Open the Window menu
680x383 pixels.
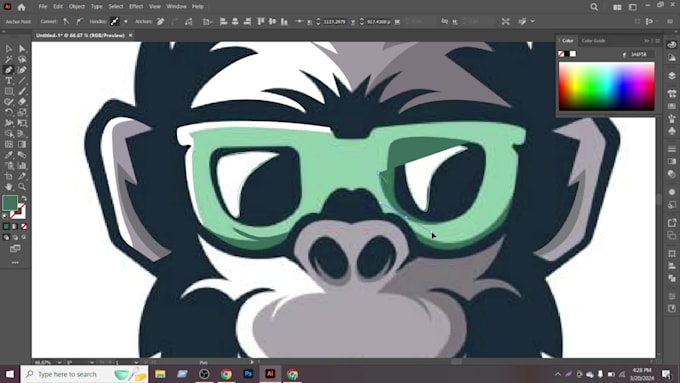[177, 7]
